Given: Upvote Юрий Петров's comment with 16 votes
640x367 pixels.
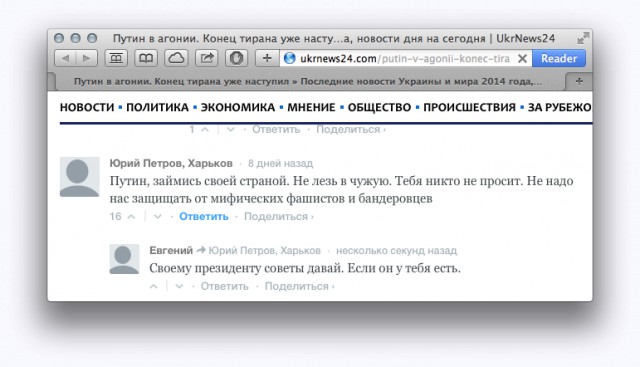Looking at the screenshot, I should click(131, 217).
